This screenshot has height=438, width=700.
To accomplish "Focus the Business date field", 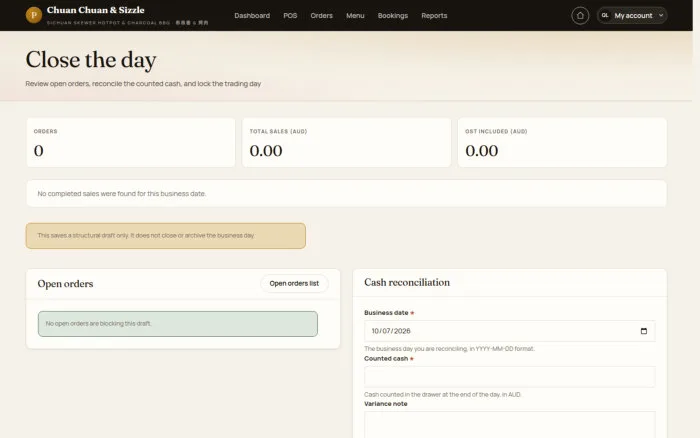I will (x=509, y=331).
